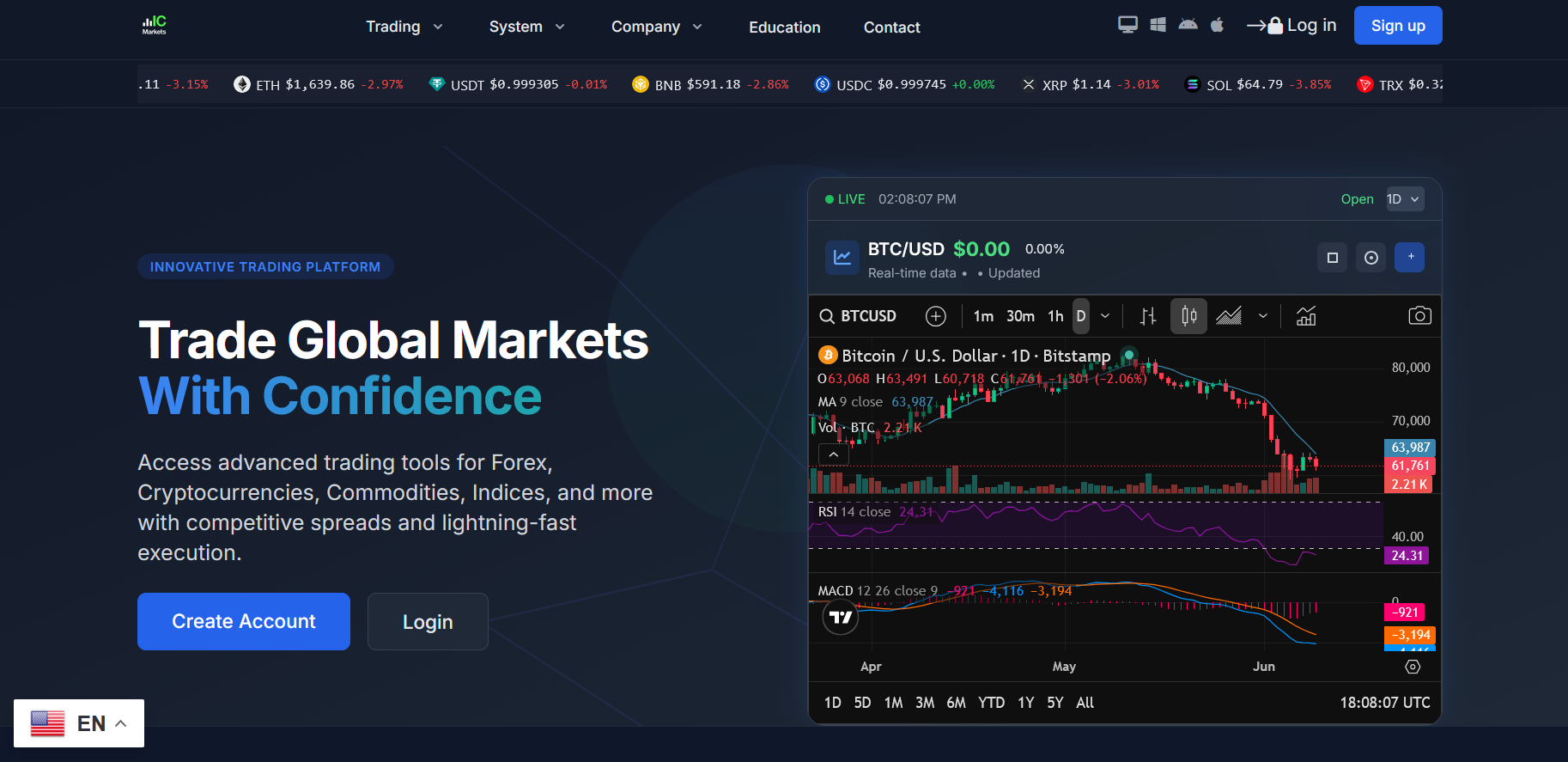Viewport: 1568px width, 762px height.
Task: Open the System menu dropdown
Action: click(x=527, y=27)
